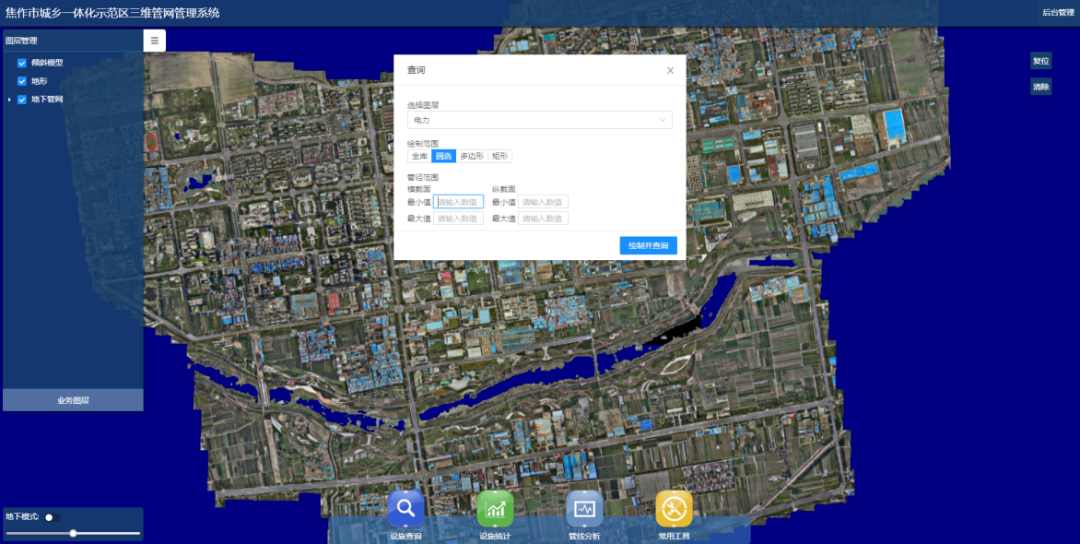Open the 管线分析 monitor icon
This screenshot has height=544, width=1080.
pos(584,509)
